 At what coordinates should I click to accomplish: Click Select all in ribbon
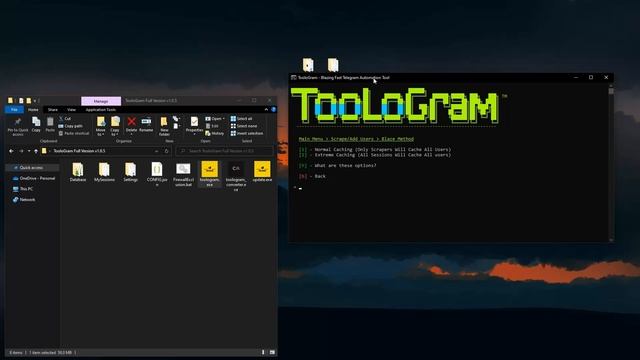[241, 118]
